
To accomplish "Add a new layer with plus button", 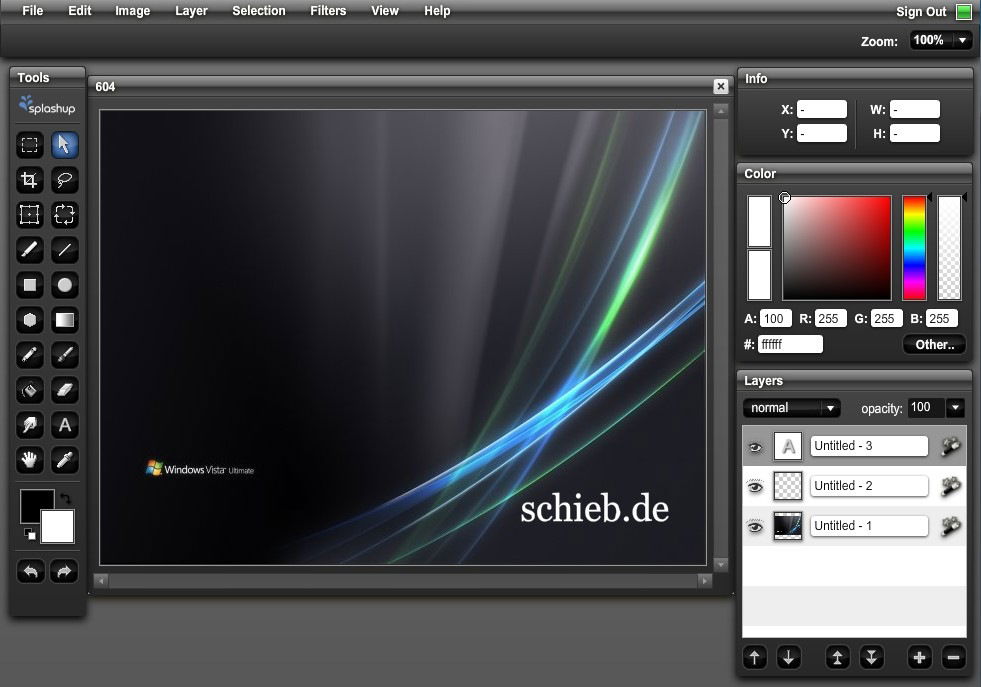I will pos(919,658).
